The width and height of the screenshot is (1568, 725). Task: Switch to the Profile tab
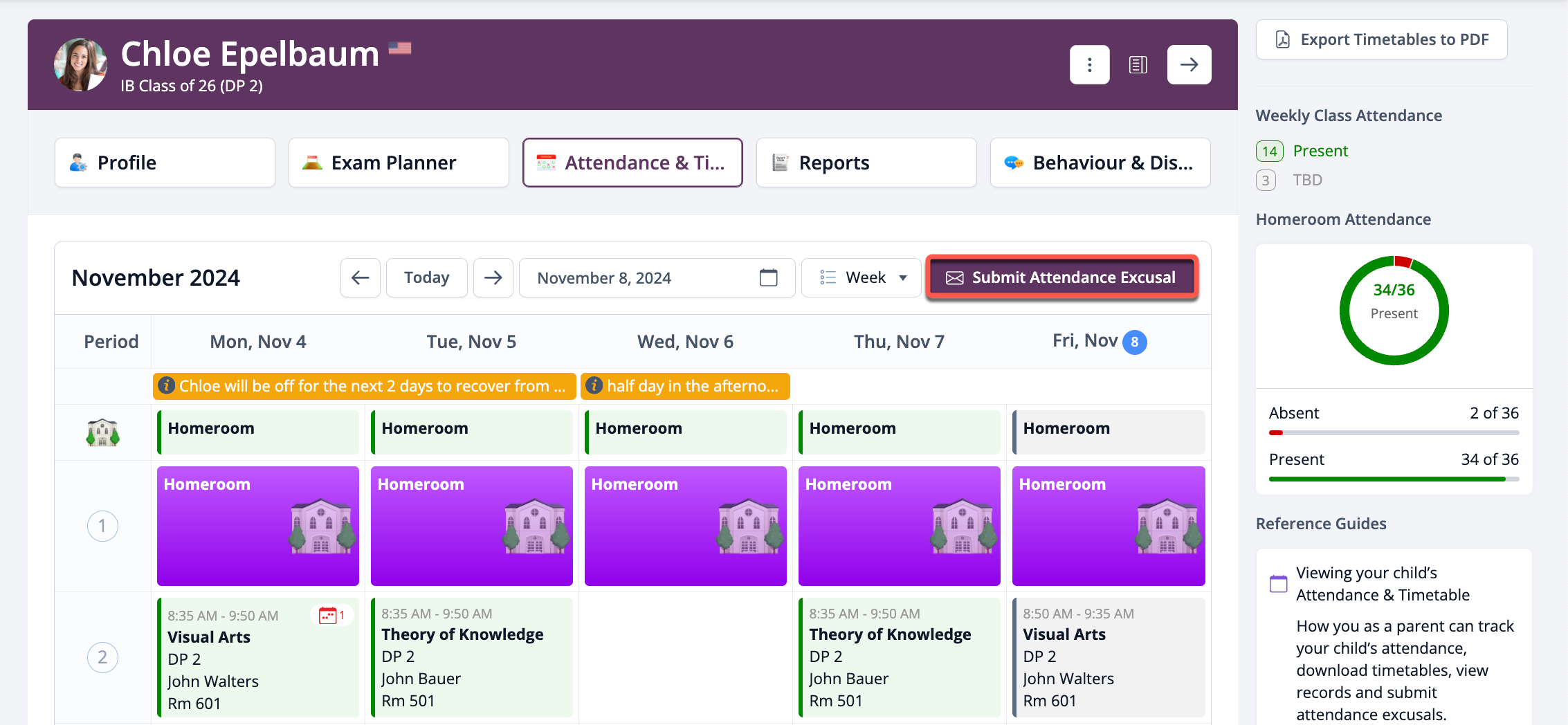point(165,163)
